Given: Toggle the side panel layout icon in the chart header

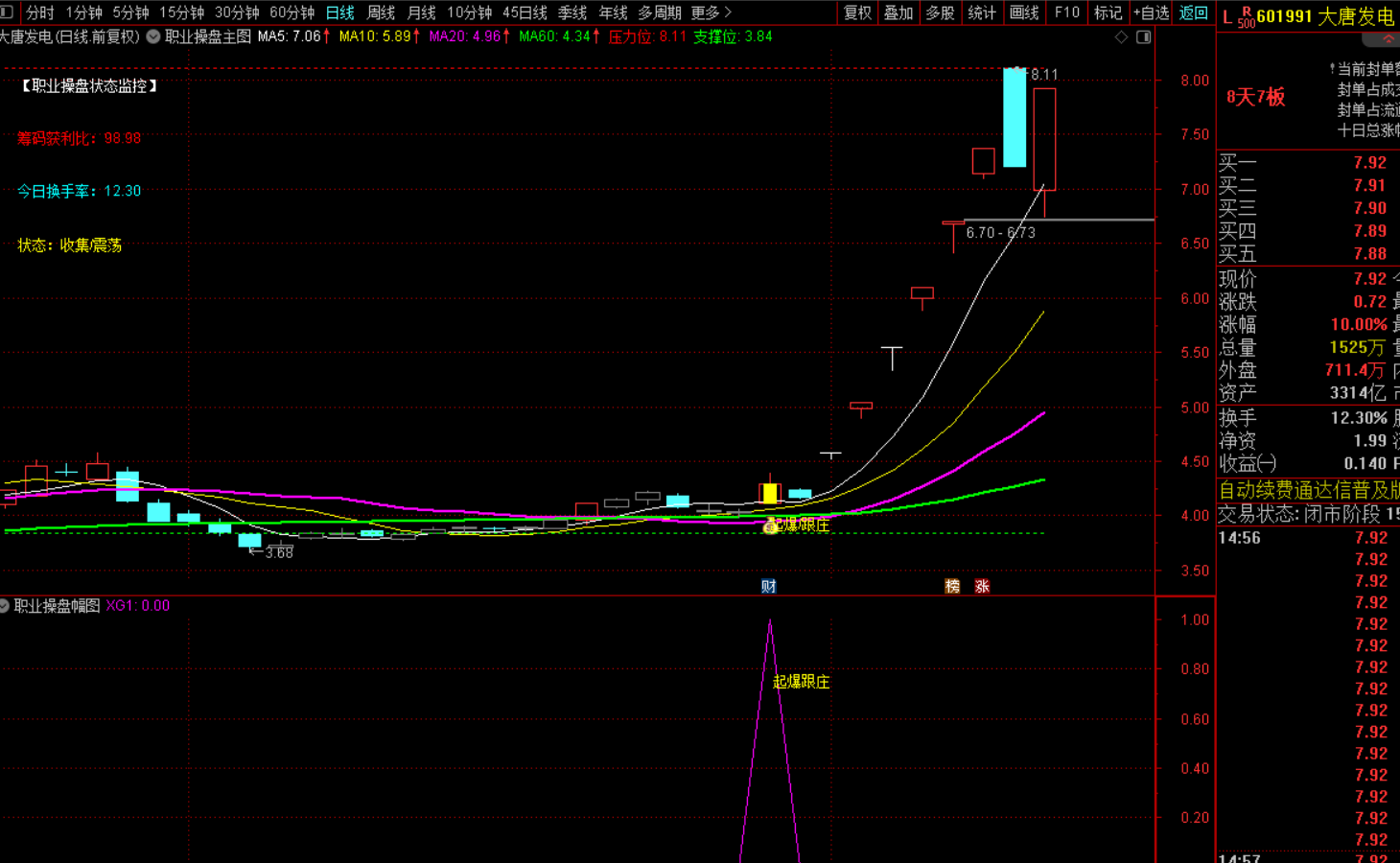Looking at the screenshot, I should 1144,36.
